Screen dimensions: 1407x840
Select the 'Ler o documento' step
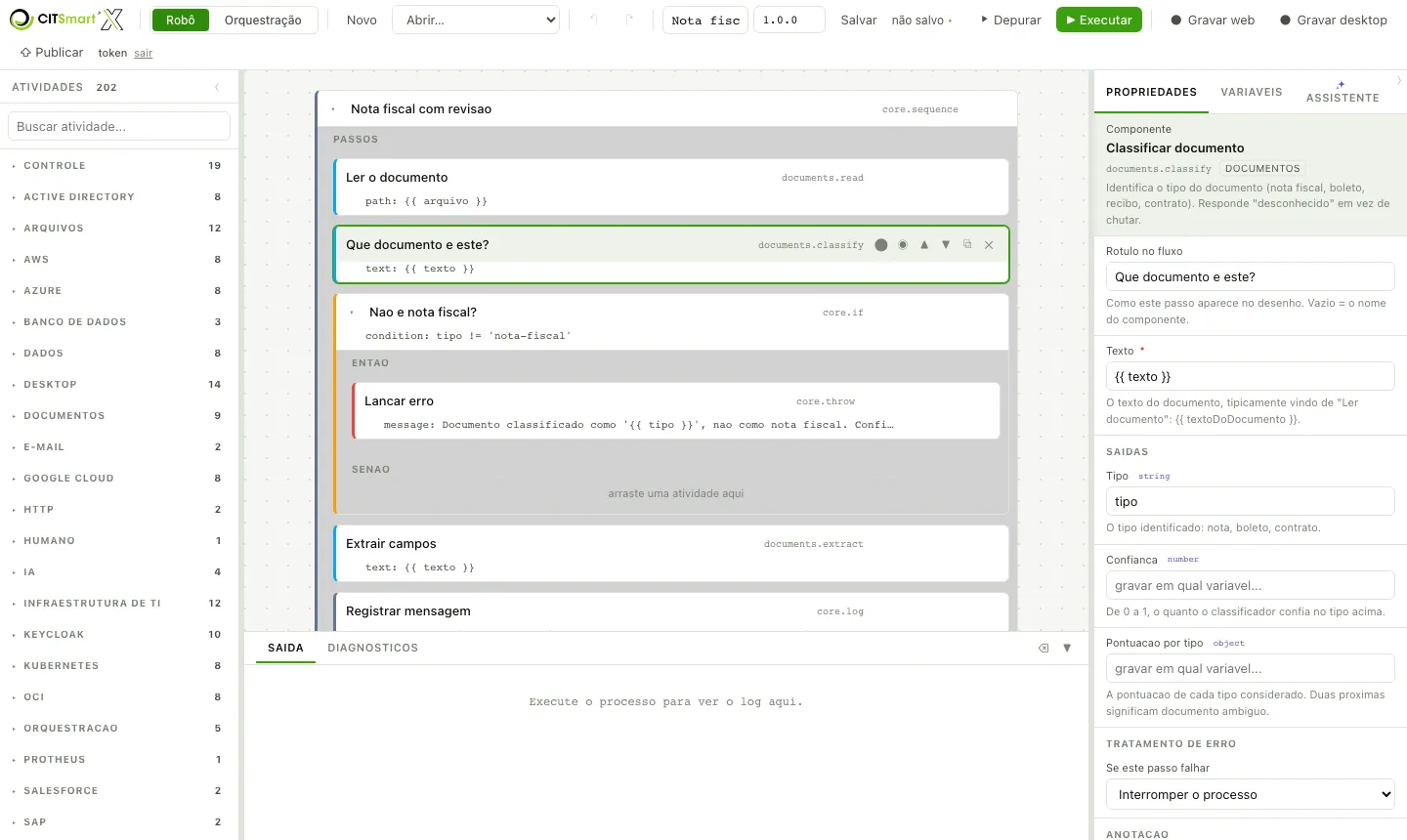[x=671, y=188]
